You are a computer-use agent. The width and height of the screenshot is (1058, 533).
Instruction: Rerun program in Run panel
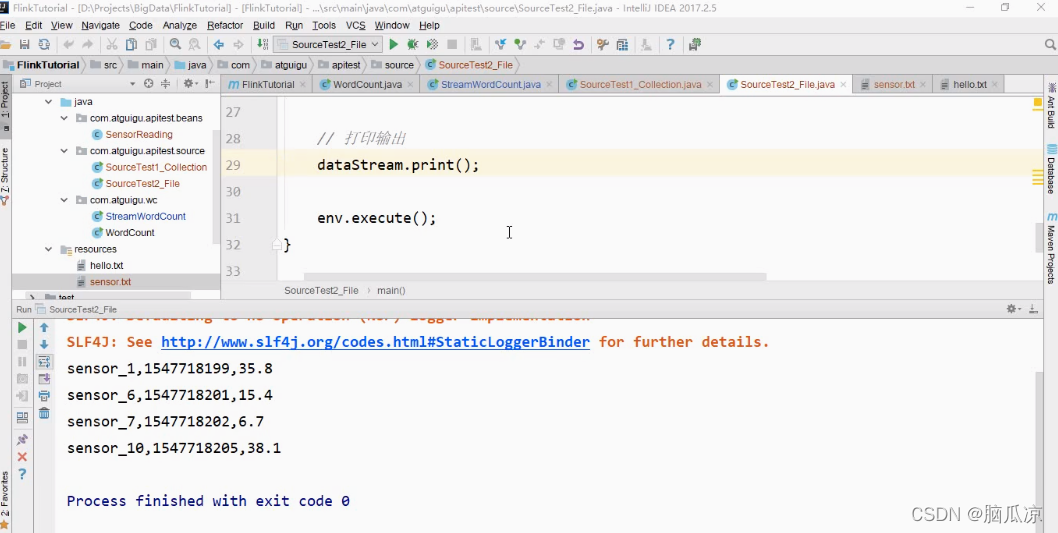pyautogui.click(x=22, y=327)
